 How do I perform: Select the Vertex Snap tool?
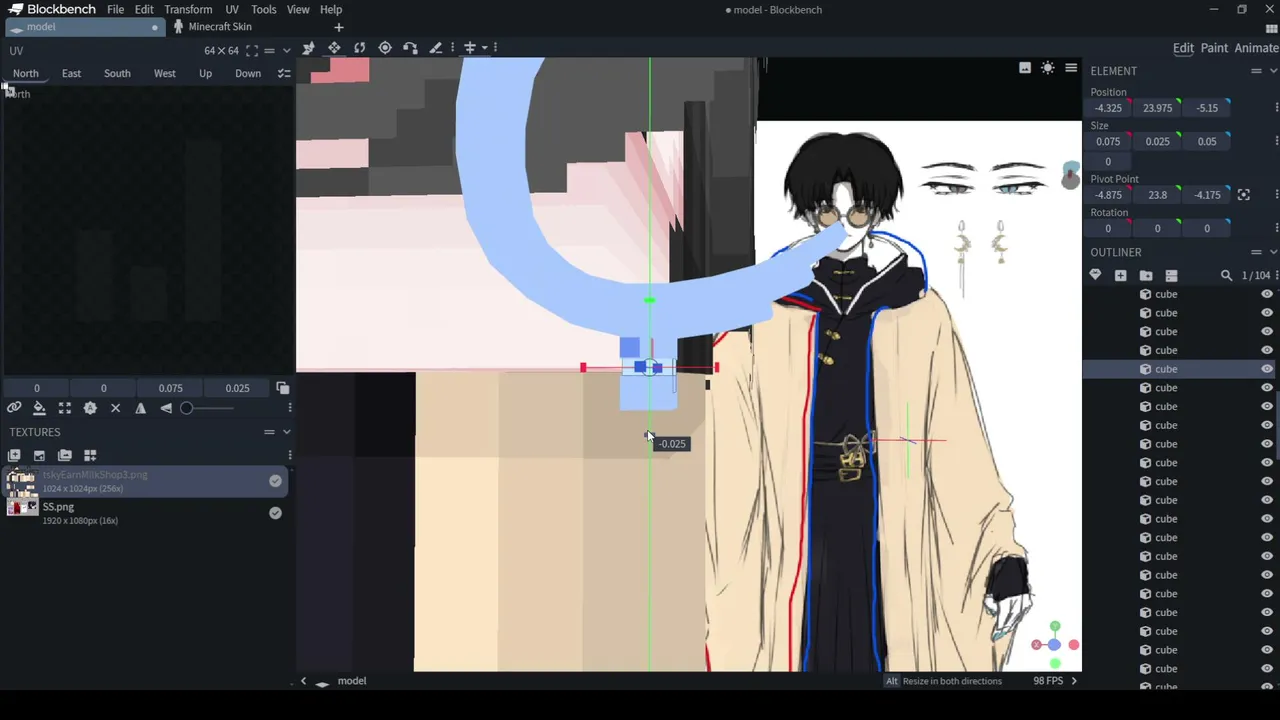410,47
